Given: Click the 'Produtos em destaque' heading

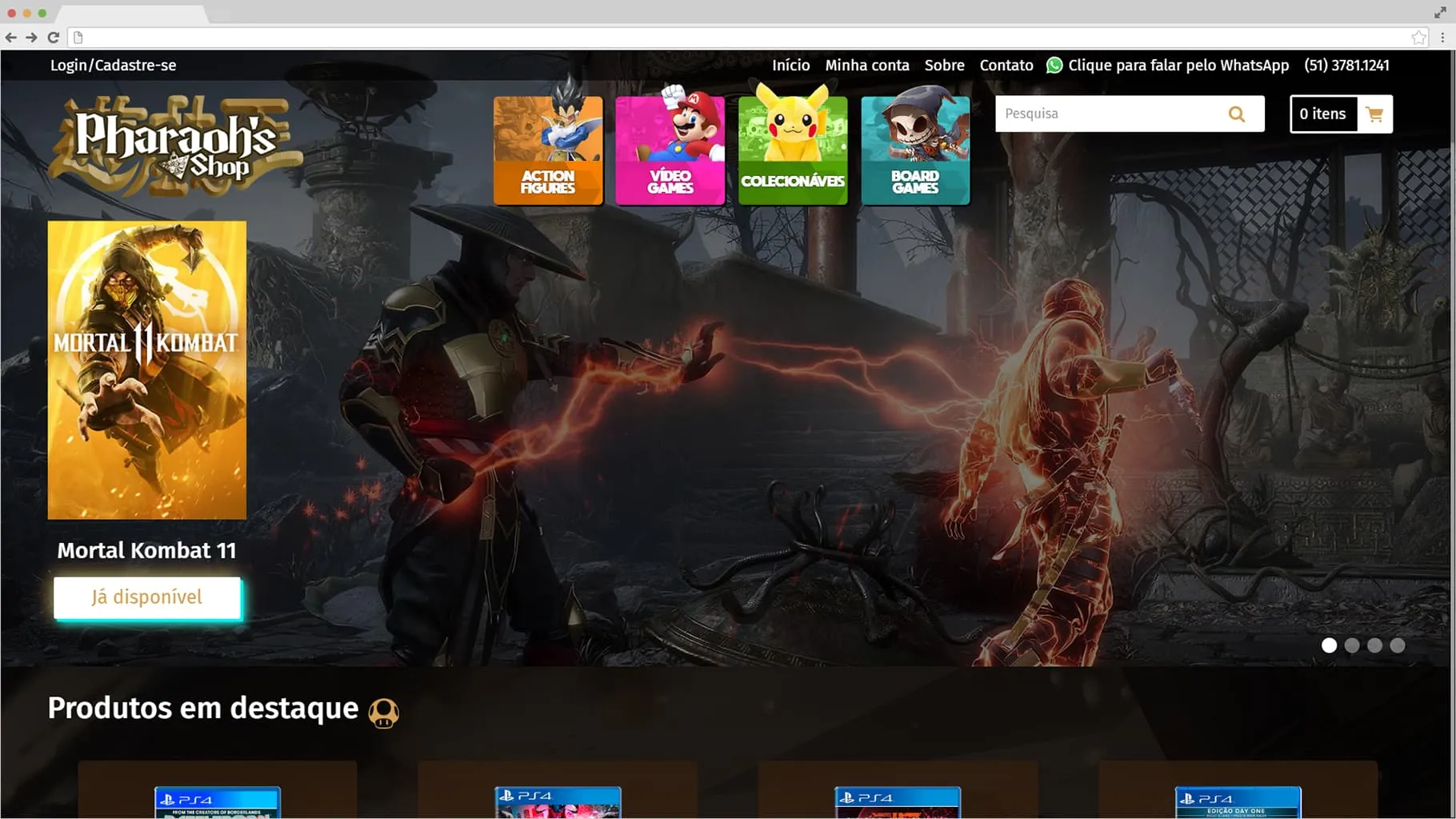Looking at the screenshot, I should [202, 709].
